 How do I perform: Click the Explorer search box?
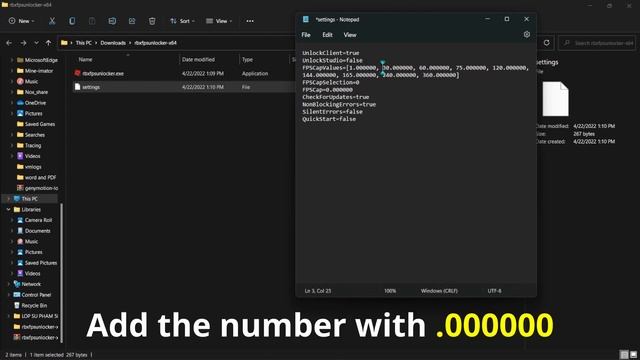[597, 43]
